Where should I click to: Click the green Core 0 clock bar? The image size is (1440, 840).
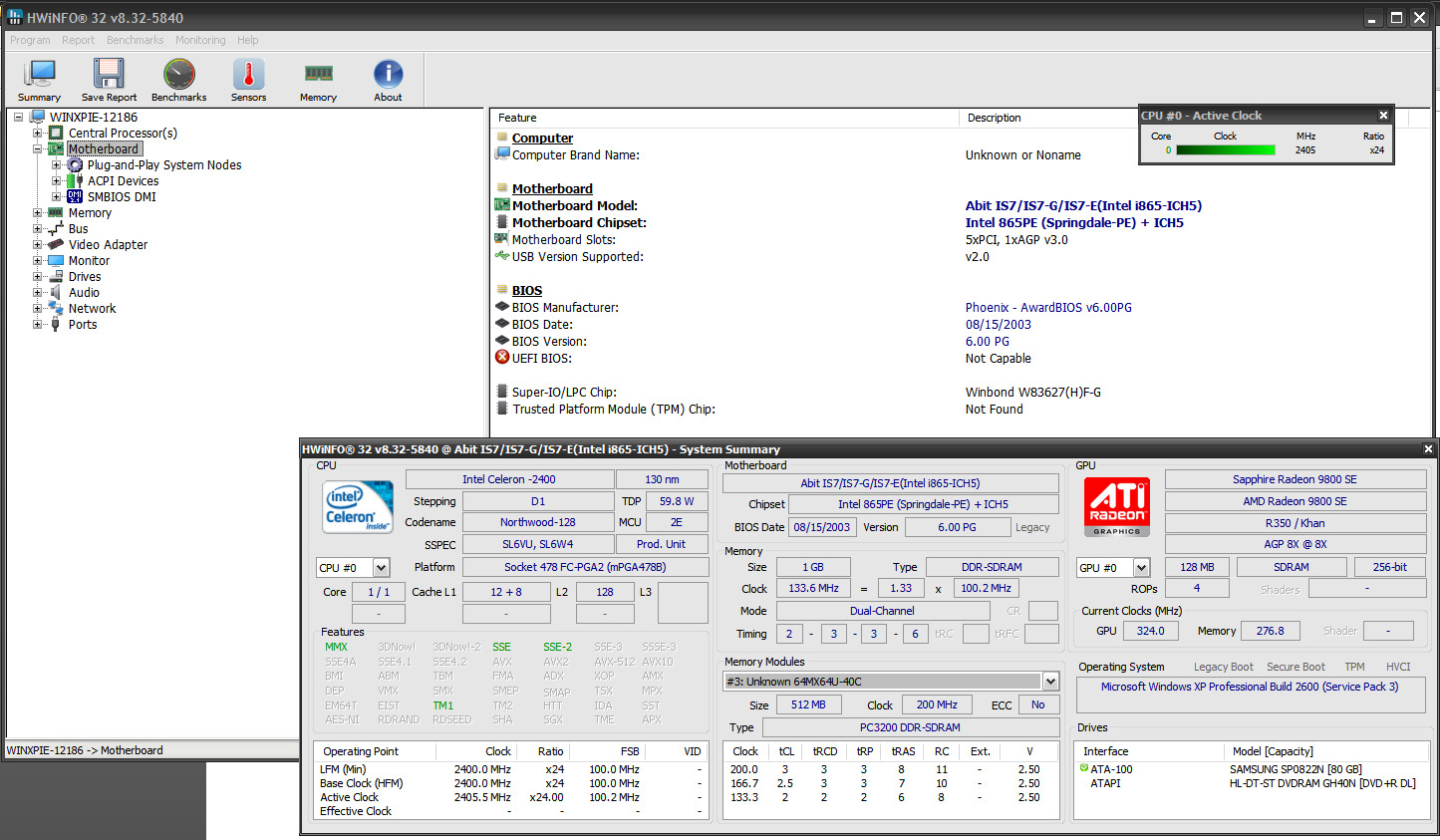point(1226,150)
